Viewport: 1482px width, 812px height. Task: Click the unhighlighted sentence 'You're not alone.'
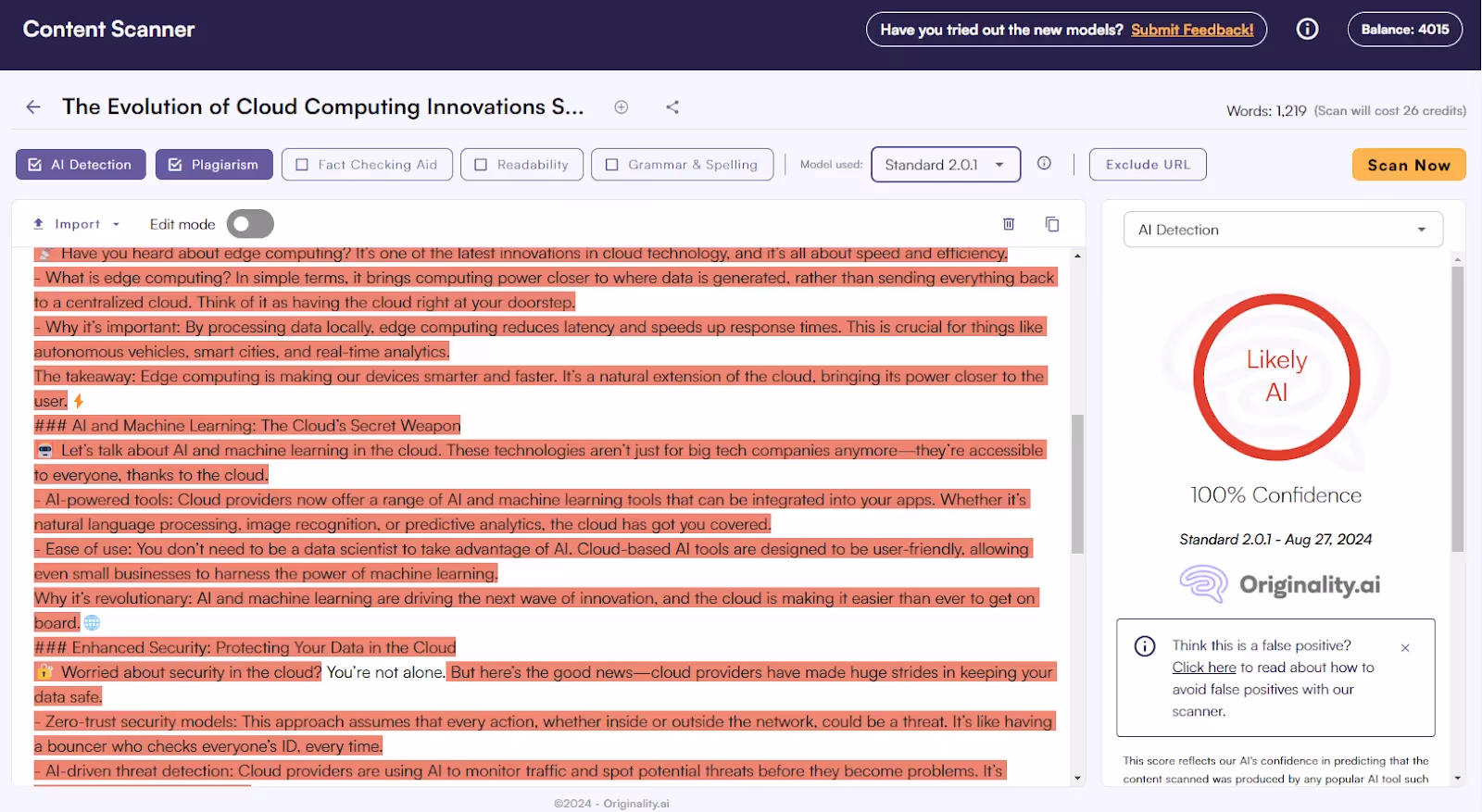click(x=385, y=672)
